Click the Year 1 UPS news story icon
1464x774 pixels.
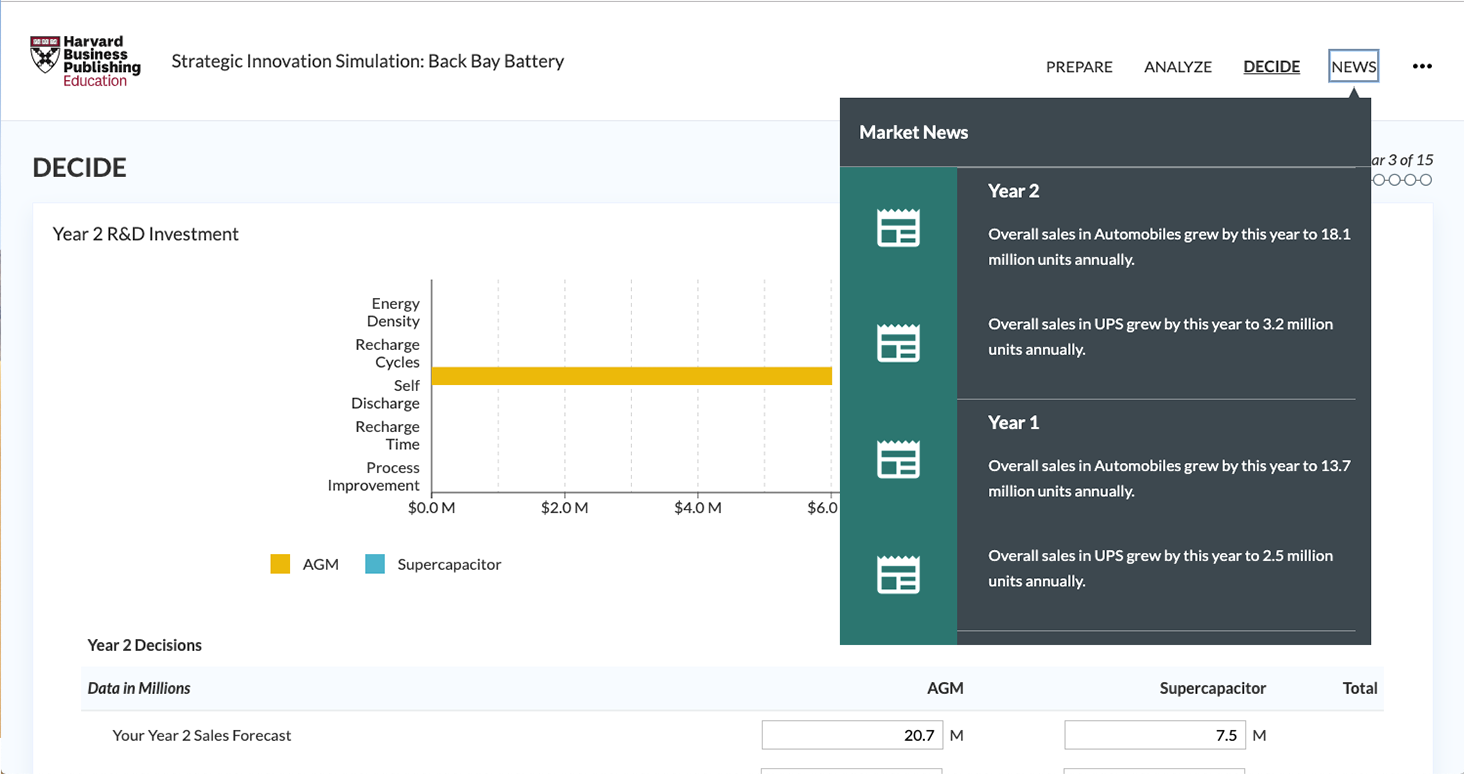pyautogui.click(x=897, y=574)
